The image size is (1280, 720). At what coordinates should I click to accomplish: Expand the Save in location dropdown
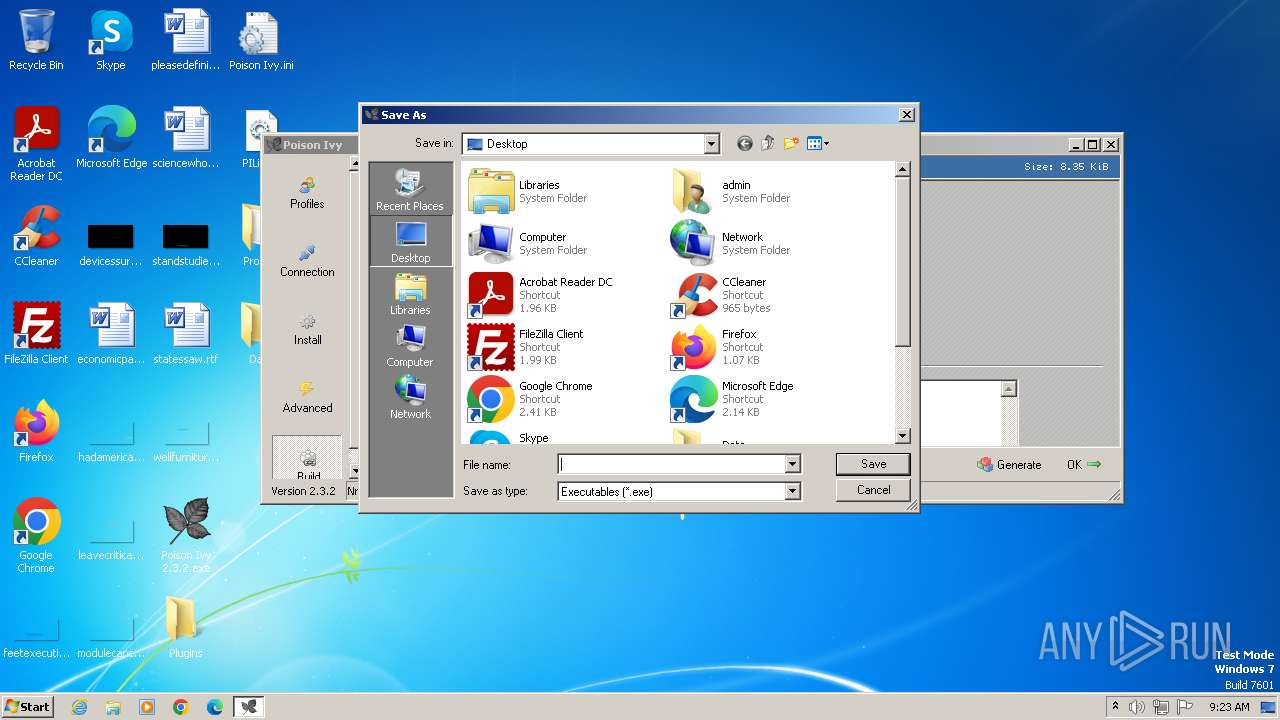(711, 144)
